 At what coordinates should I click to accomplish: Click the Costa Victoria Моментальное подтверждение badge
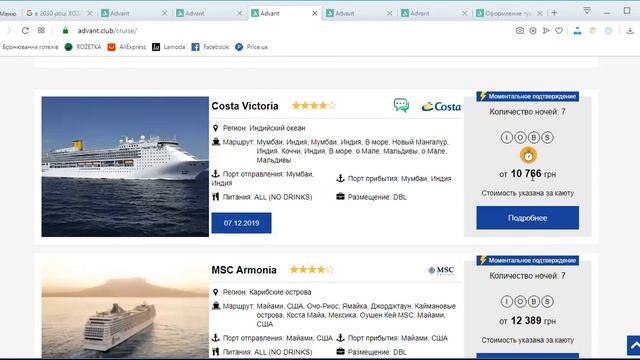point(527,96)
